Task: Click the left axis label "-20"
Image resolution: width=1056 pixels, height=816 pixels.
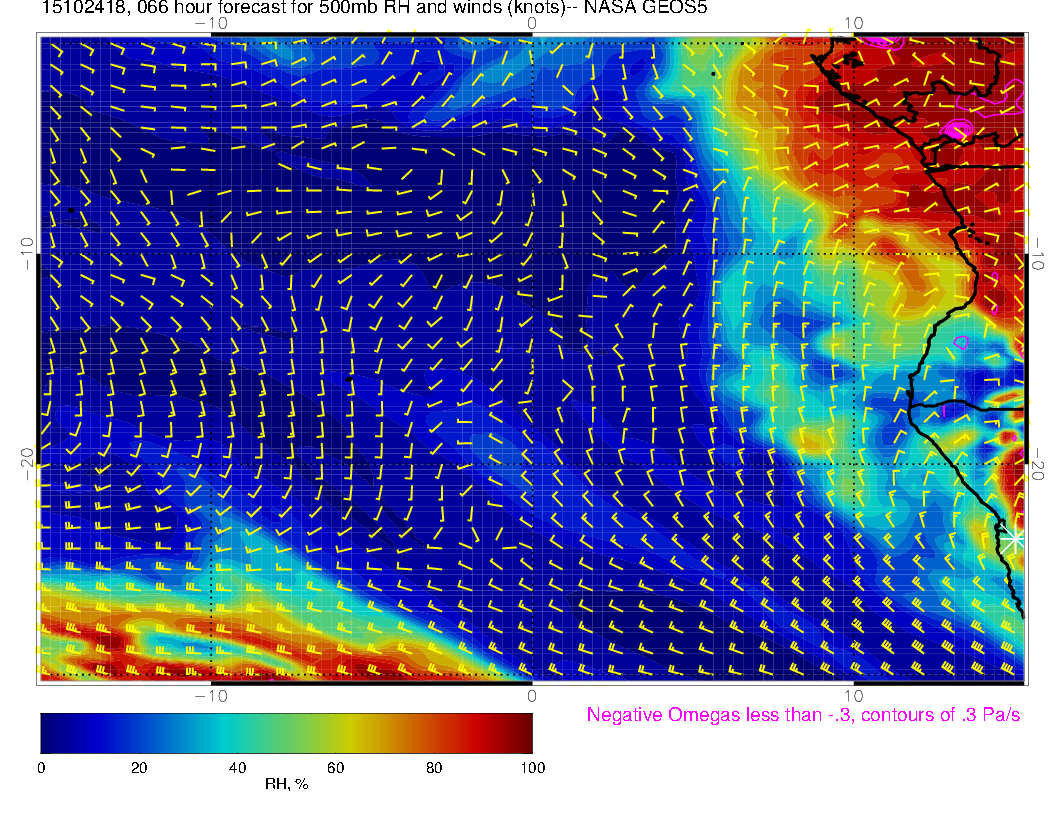Action: 27,464
